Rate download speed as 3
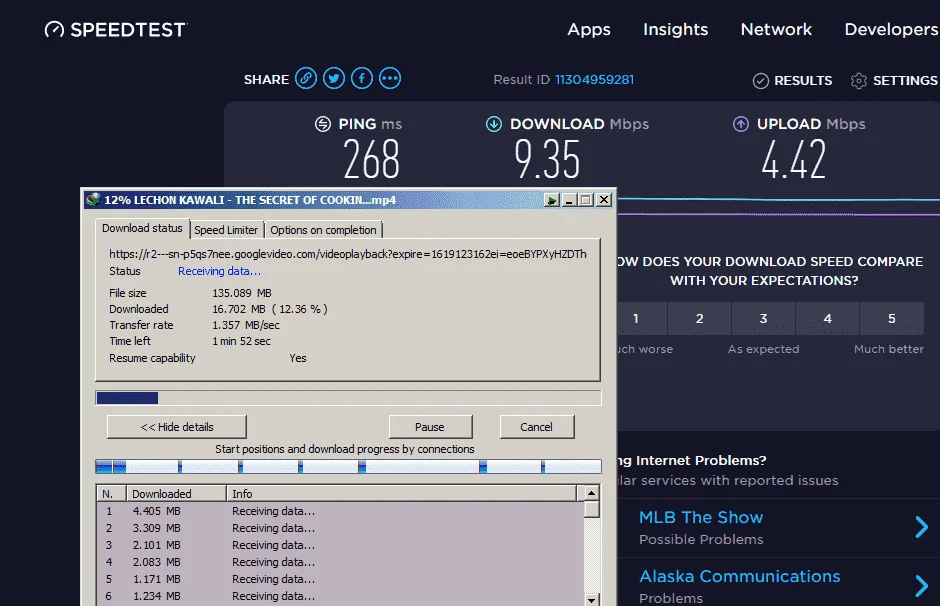This screenshot has height=606, width=940. click(x=764, y=319)
